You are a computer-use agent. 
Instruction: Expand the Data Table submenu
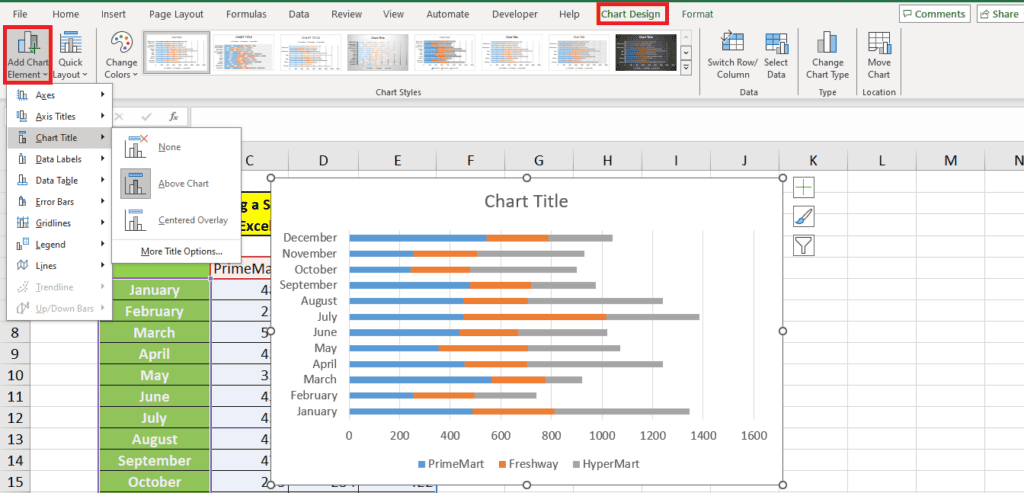[x=60, y=180]
